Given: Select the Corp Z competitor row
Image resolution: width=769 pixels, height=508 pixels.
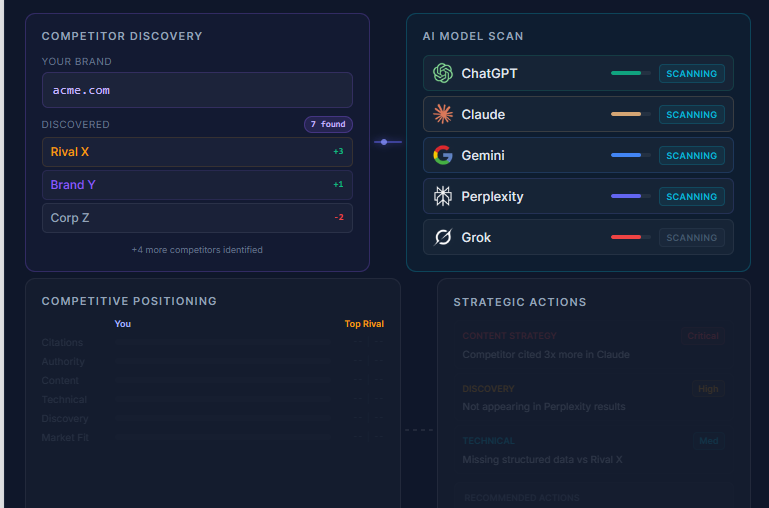Looking at the screenshot, I should coord(197,218).
